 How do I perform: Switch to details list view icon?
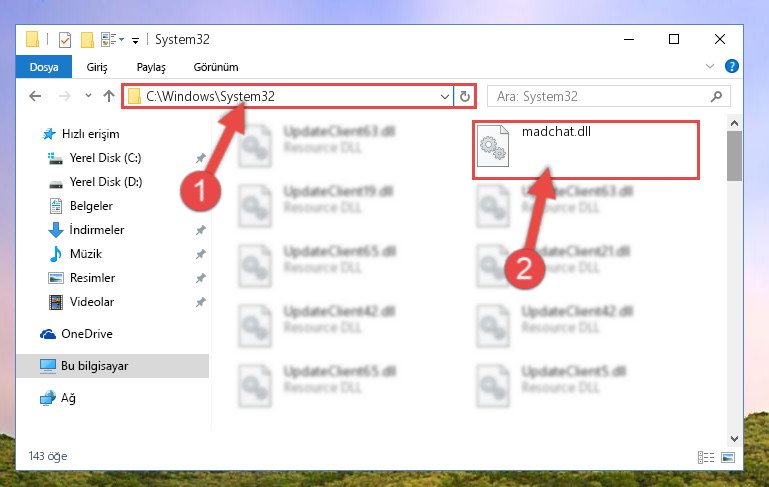pos(706,458)
